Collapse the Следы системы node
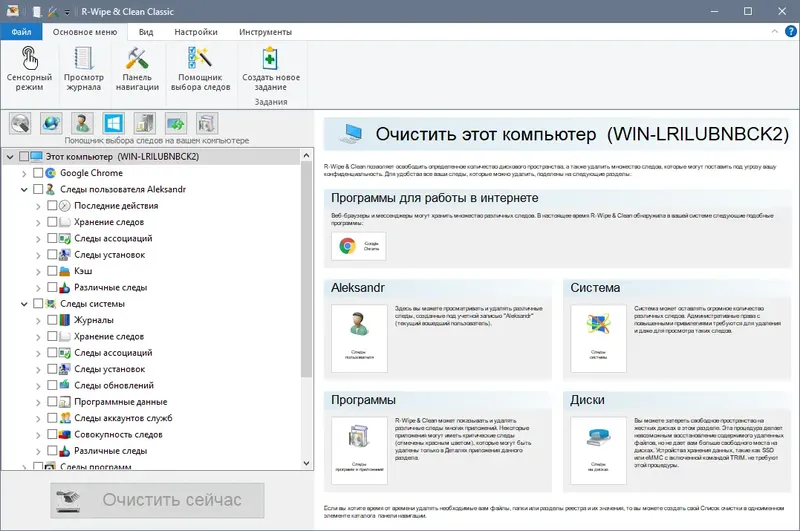 (24, 304)
